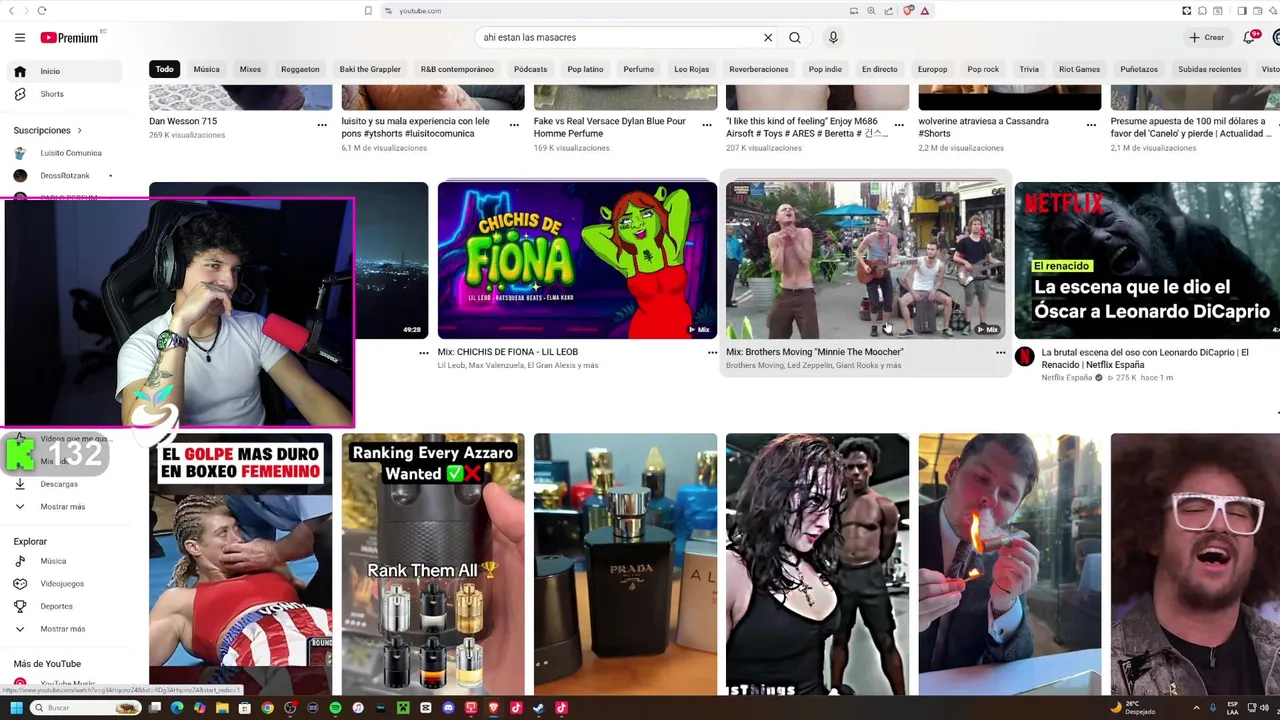Open Google Chrome from the taskbar
Screen dimensions: 1280x720
point(267,708)
